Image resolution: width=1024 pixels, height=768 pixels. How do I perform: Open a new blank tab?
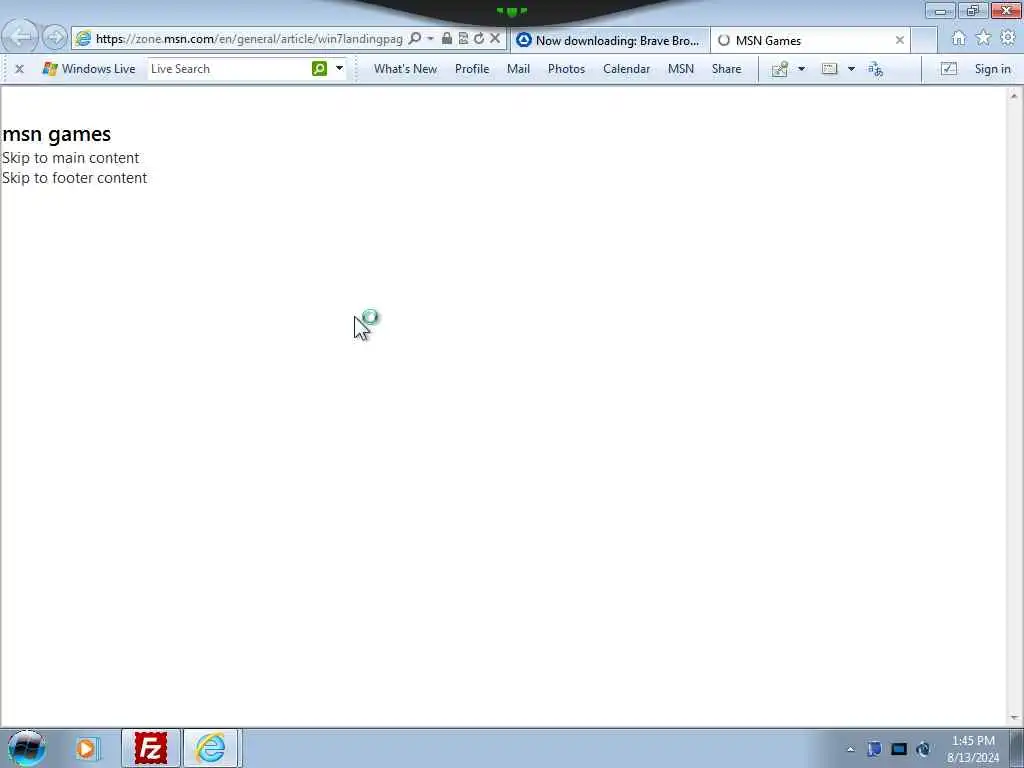(924, 40)
